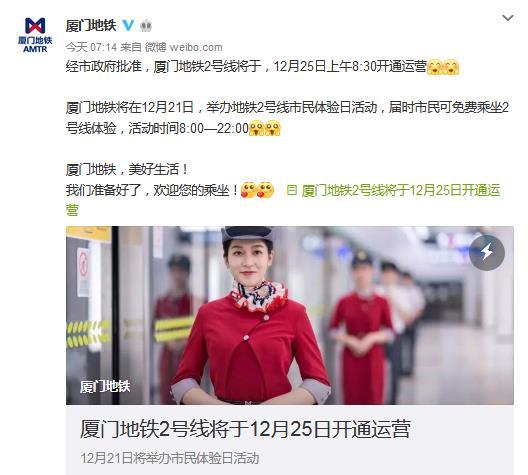Click the green article document icon before the link
The image size is (528, 475).
(292, 190)
